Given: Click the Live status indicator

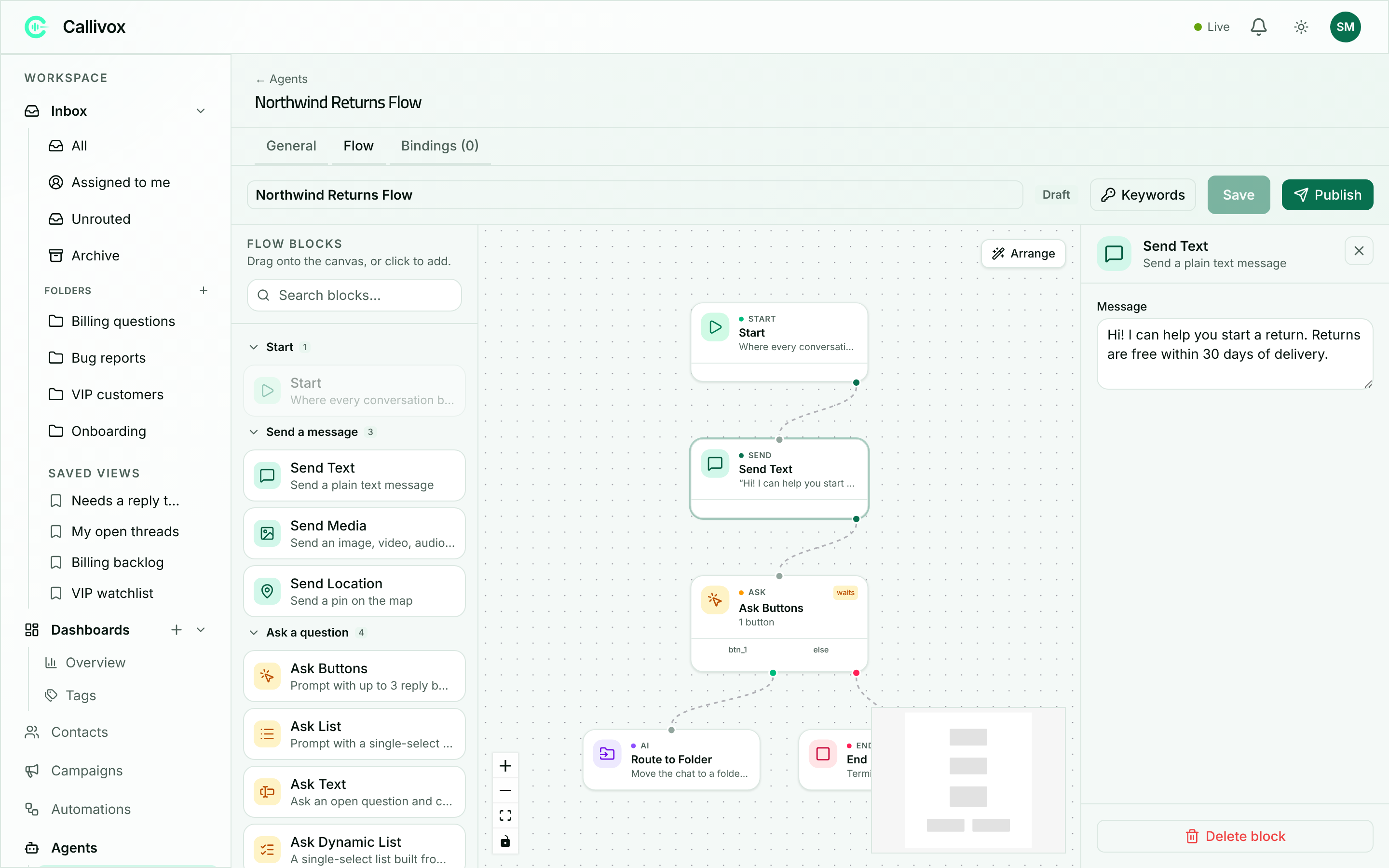Looking at the screenshot, I should [x=1211, y=27].
